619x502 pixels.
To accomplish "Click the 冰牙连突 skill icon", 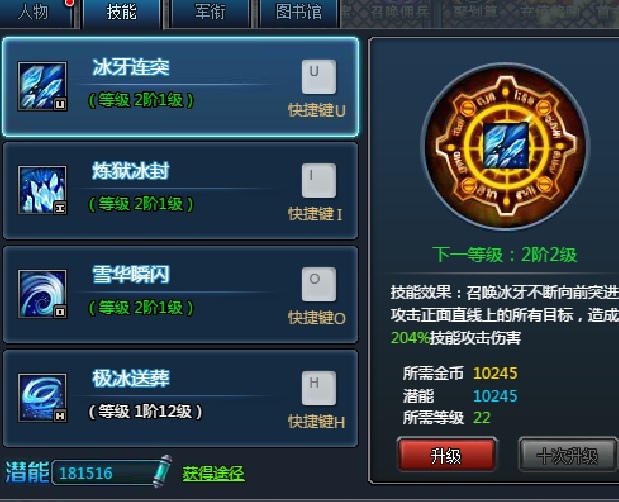I will tap(42, 86).
